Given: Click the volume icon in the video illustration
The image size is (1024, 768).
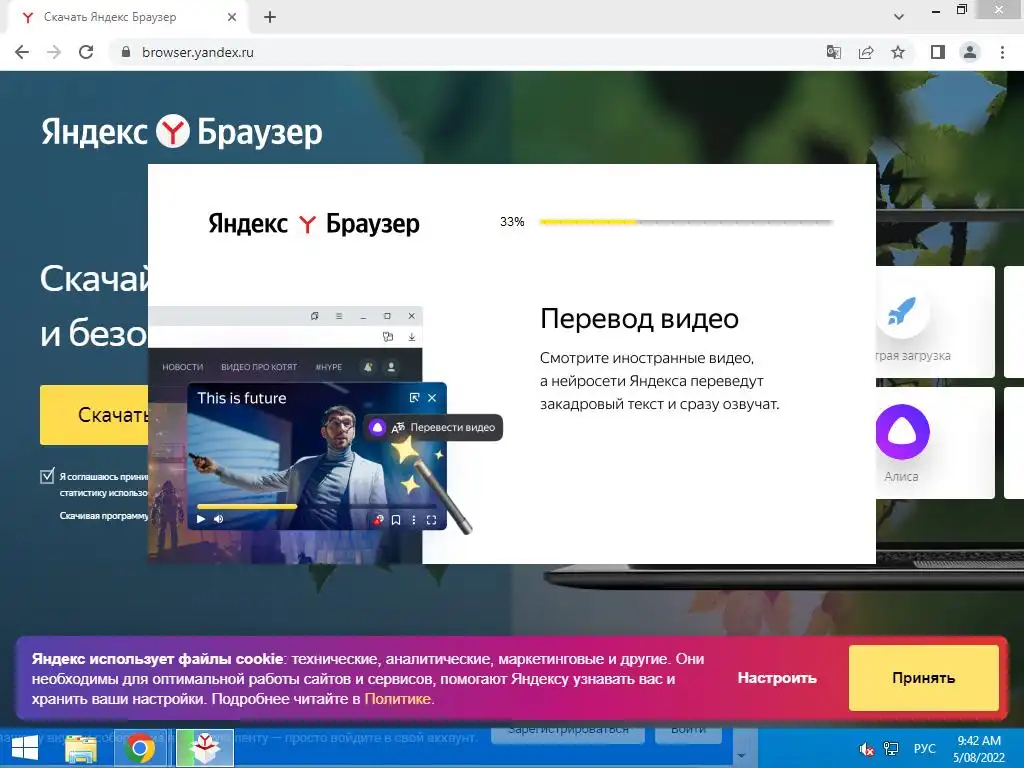Looking at the screenshot, I should point(219,519).
